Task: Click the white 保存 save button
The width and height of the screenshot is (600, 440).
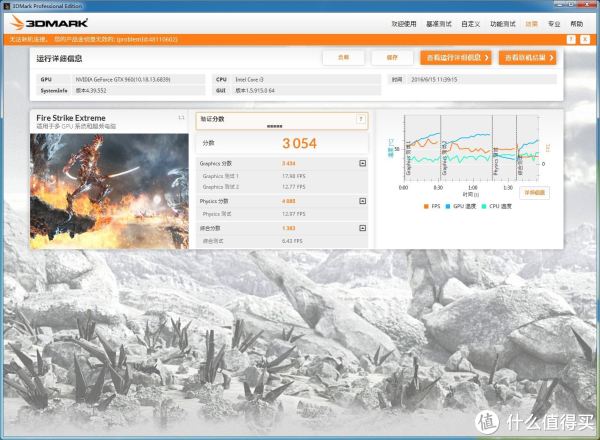Action: click(x=392, y=57)
